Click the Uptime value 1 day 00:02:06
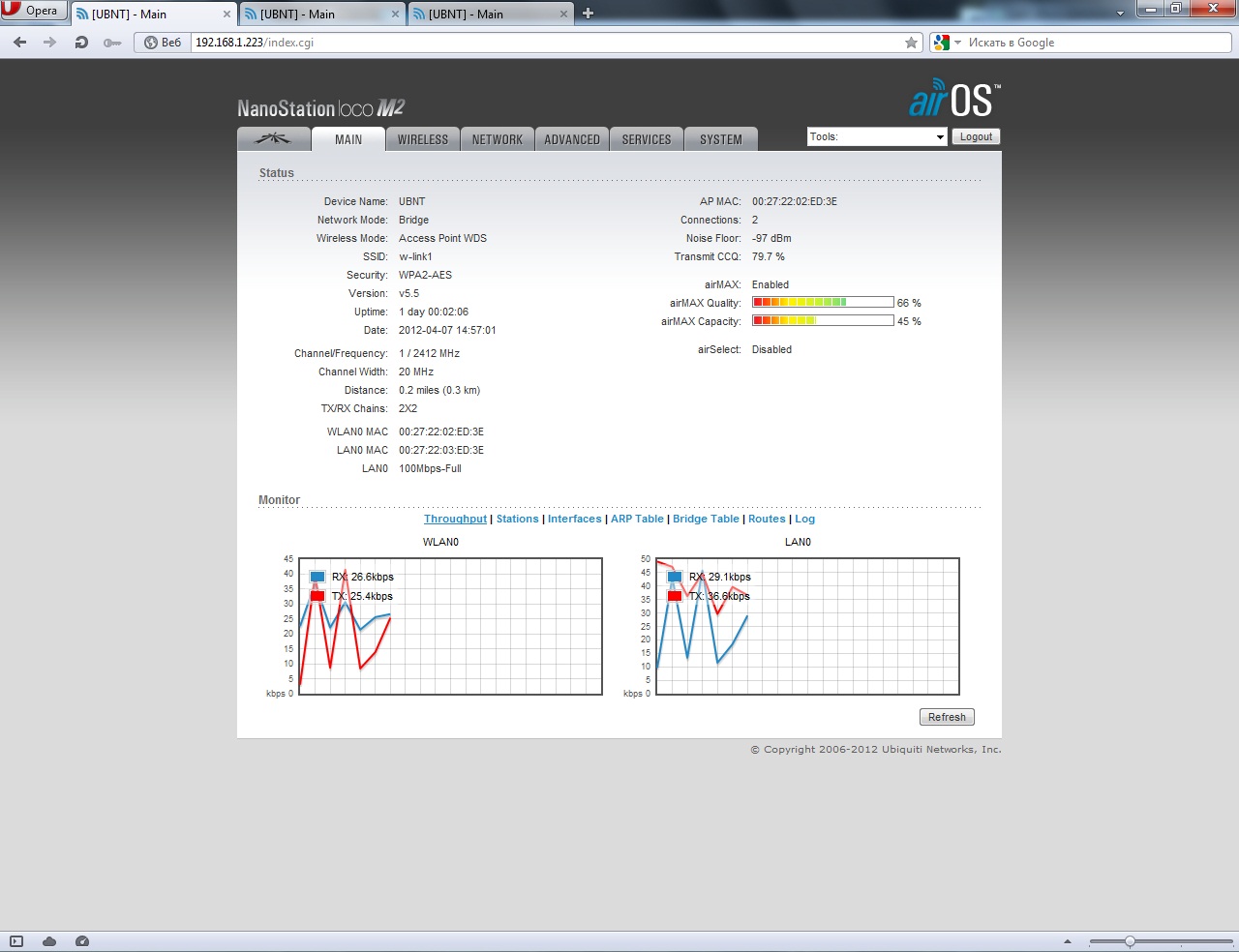The image size is (1239, 952). coord(434,312)
